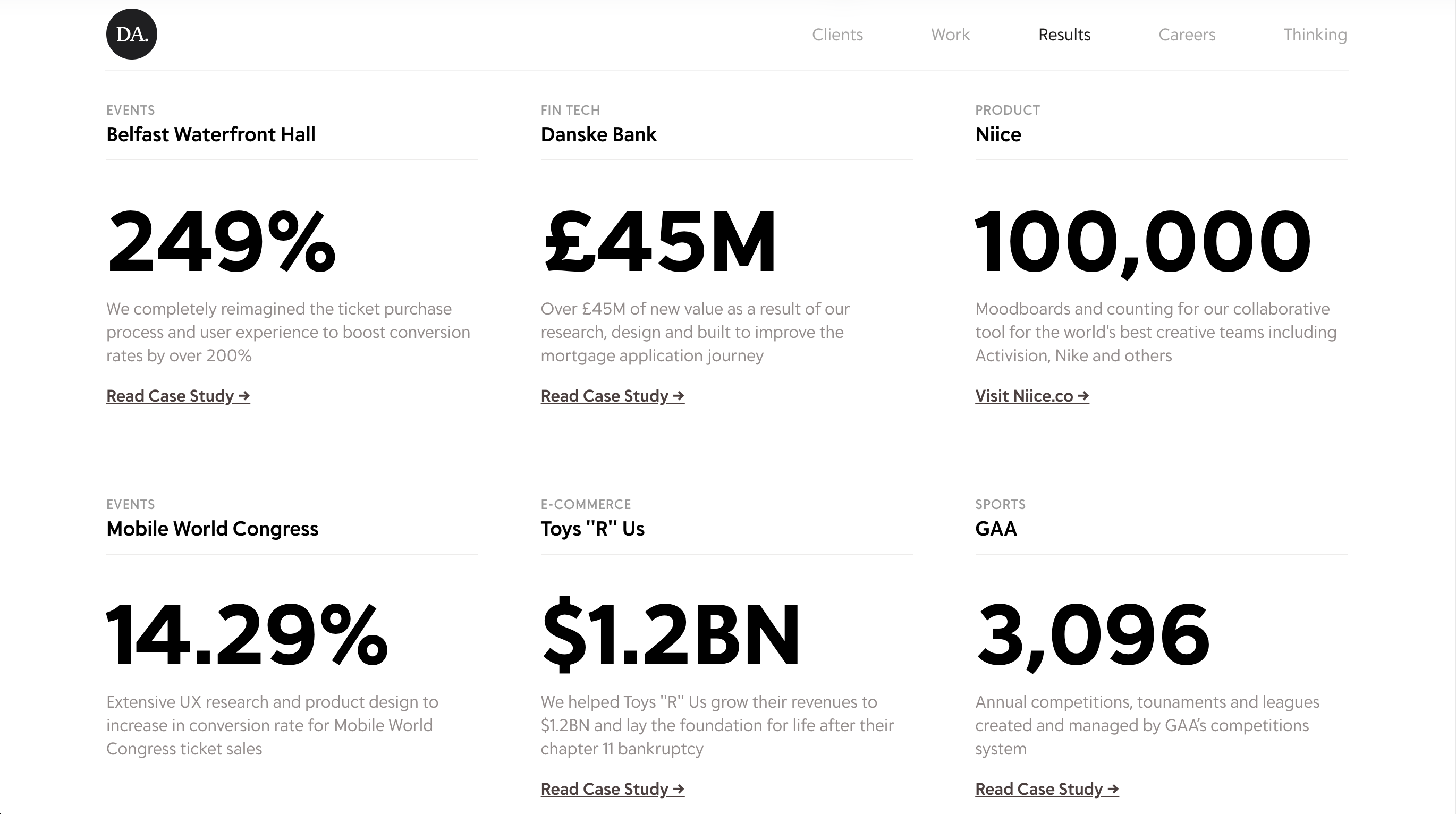Image resolution: width=1456 pixels, height=814 pixels.
Task: Click the Danske Bank title
Action: pos(598,134)
